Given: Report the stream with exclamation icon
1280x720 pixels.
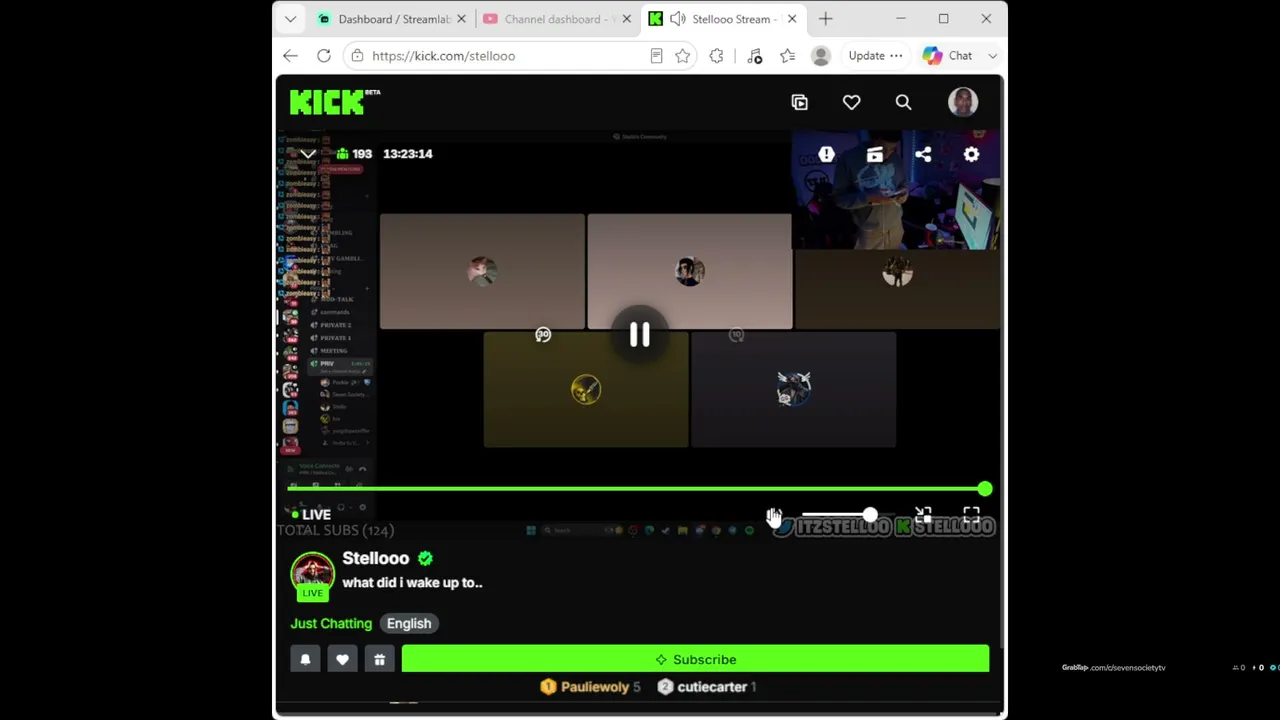Looking at the screenshot, I should (x=826, y=154).
